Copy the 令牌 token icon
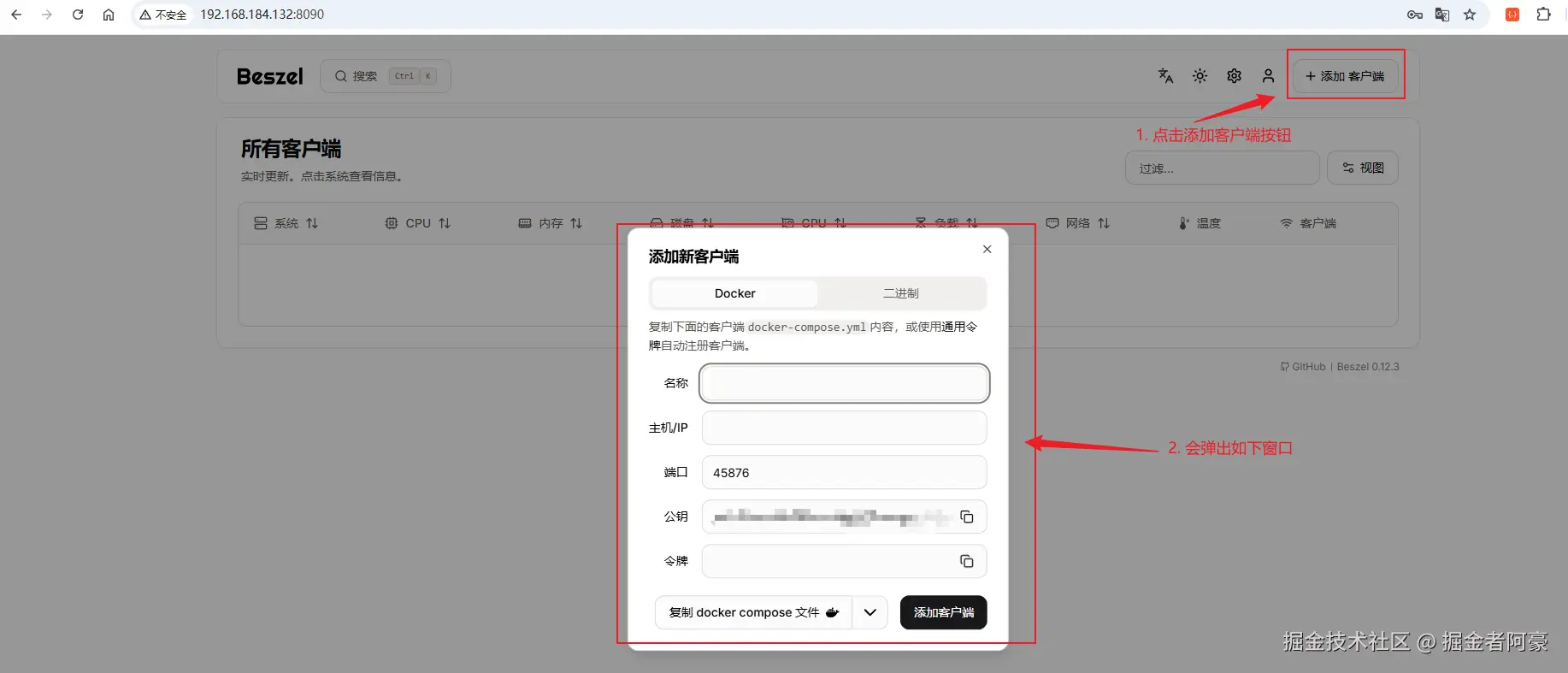 [967, 561]
